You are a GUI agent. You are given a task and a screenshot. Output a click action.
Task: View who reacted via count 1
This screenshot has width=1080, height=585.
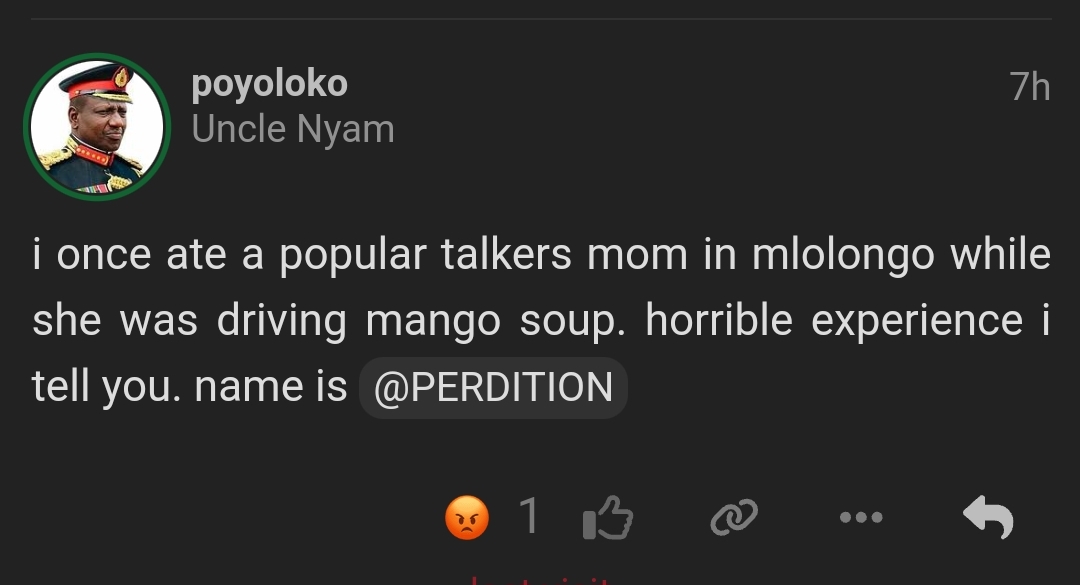point(529,517)
